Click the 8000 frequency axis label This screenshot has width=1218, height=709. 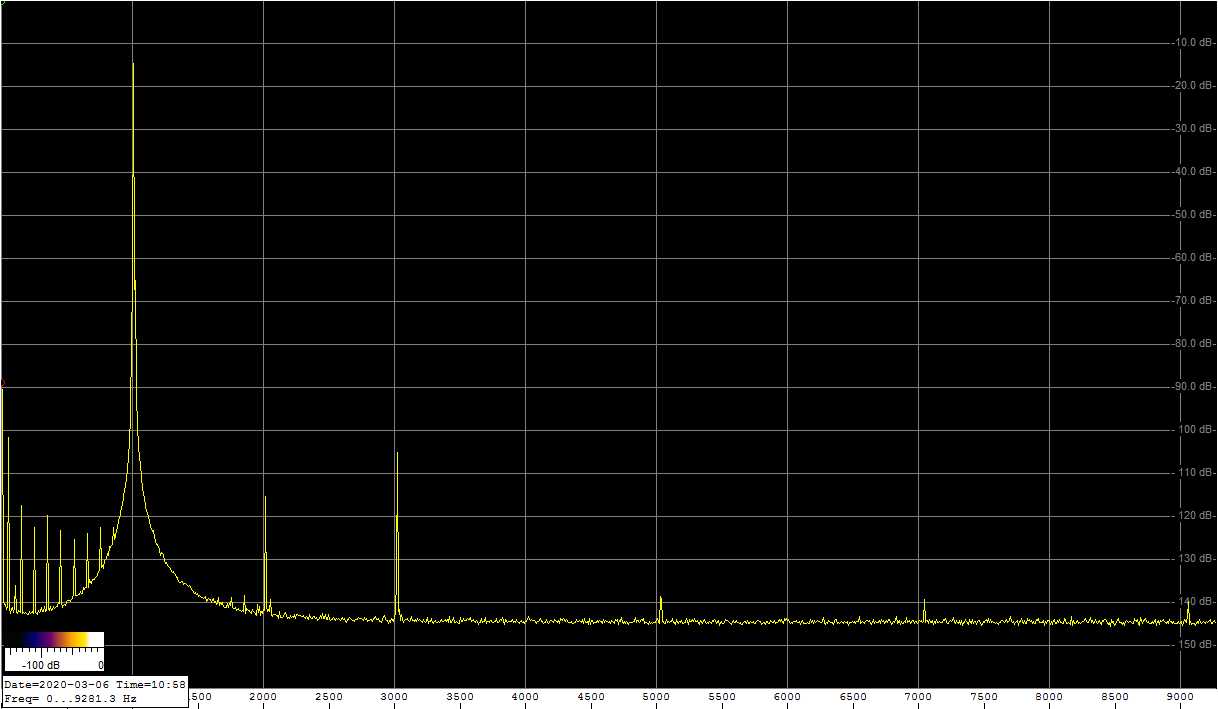point(1049,697)
